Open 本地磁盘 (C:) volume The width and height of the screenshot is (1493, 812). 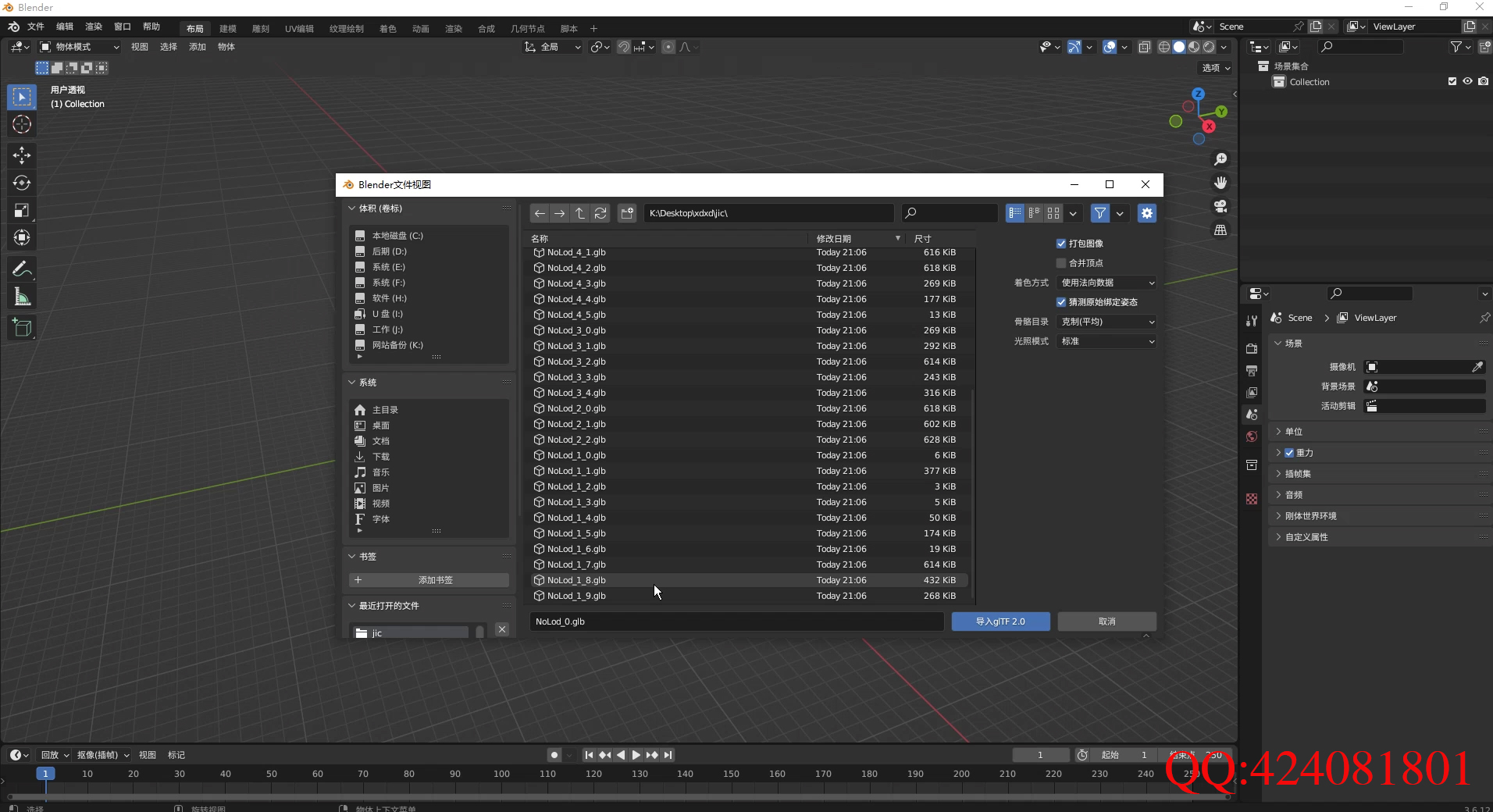(397, 236)
